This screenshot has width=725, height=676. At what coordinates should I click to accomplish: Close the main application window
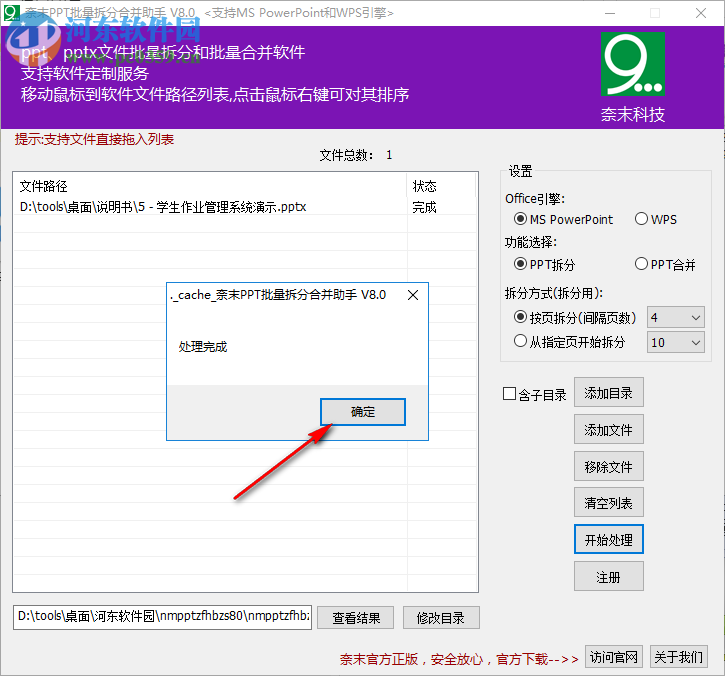click(701, 13)
